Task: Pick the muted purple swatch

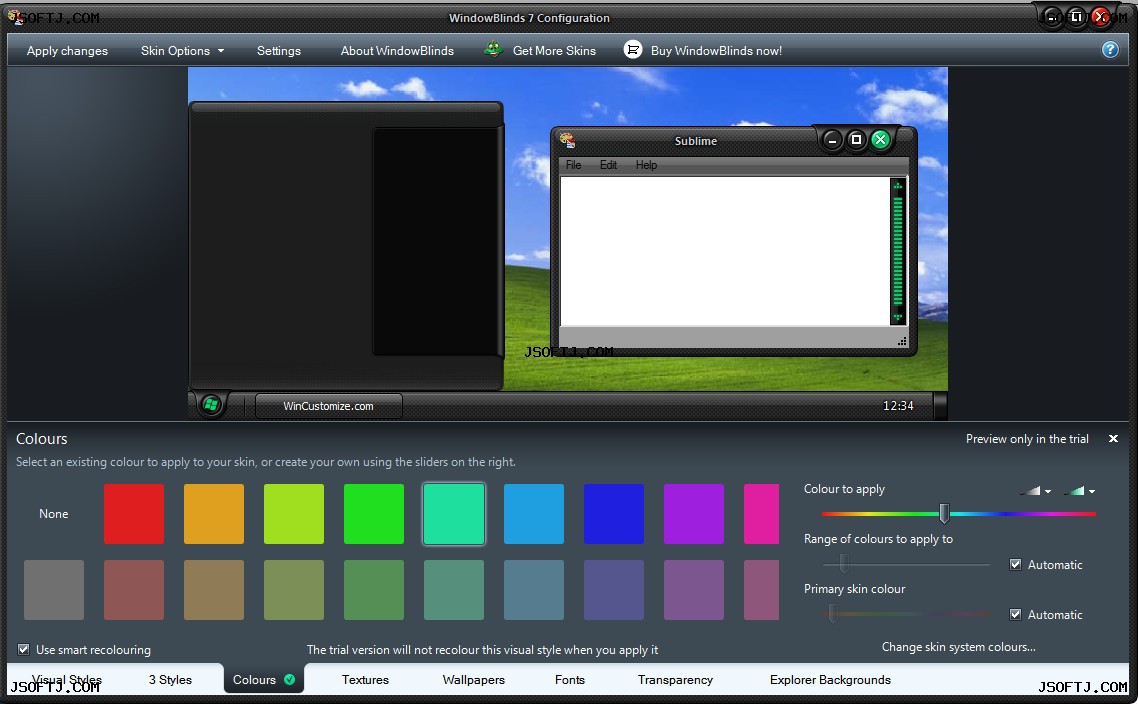Action: [694, 590]
